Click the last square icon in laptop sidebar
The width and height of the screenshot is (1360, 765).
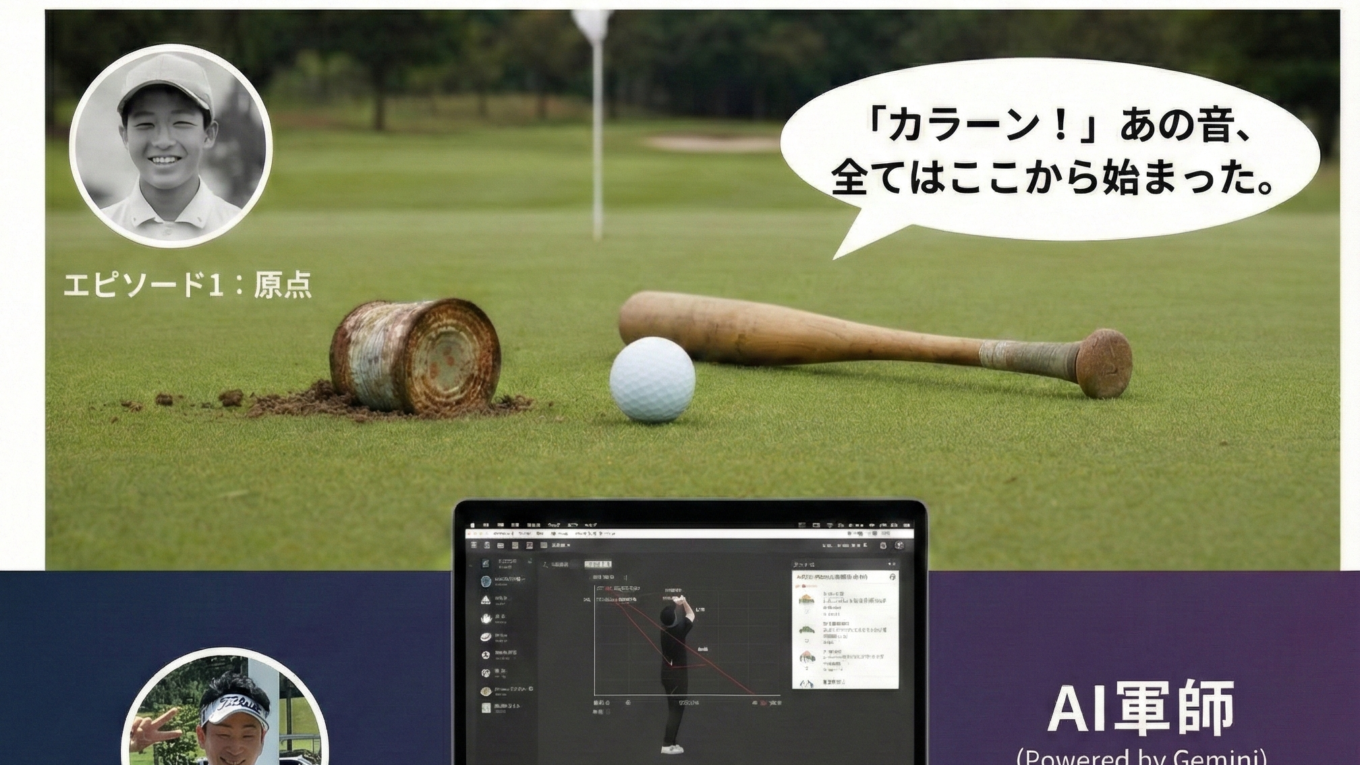click(x=486, y=707)
